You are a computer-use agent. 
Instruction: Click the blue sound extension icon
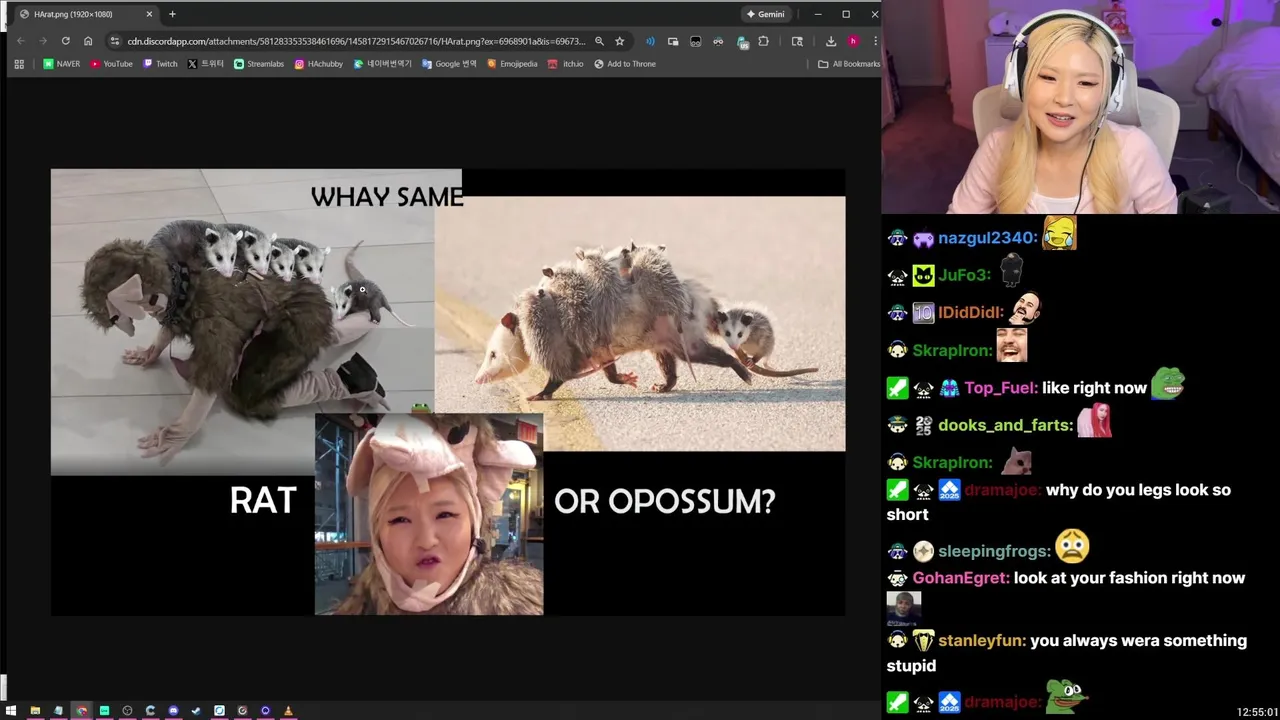[x=650, y=41]
